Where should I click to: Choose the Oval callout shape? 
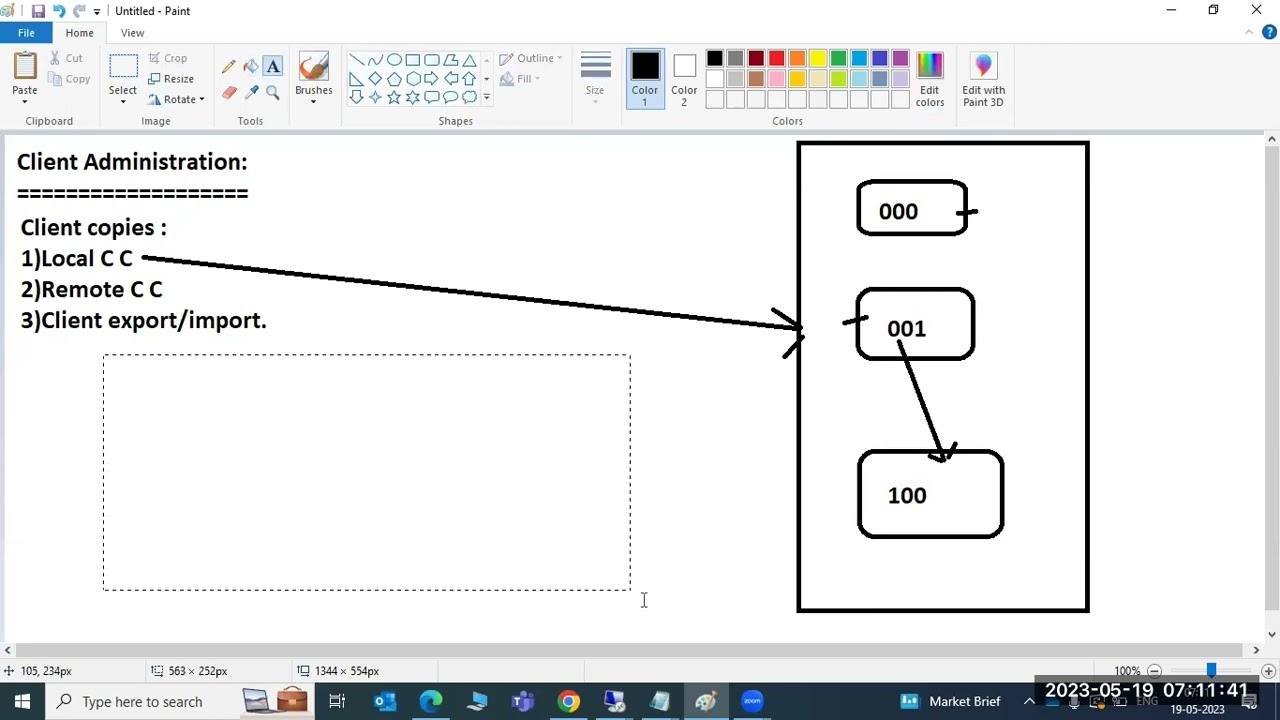tap(450, 97)
